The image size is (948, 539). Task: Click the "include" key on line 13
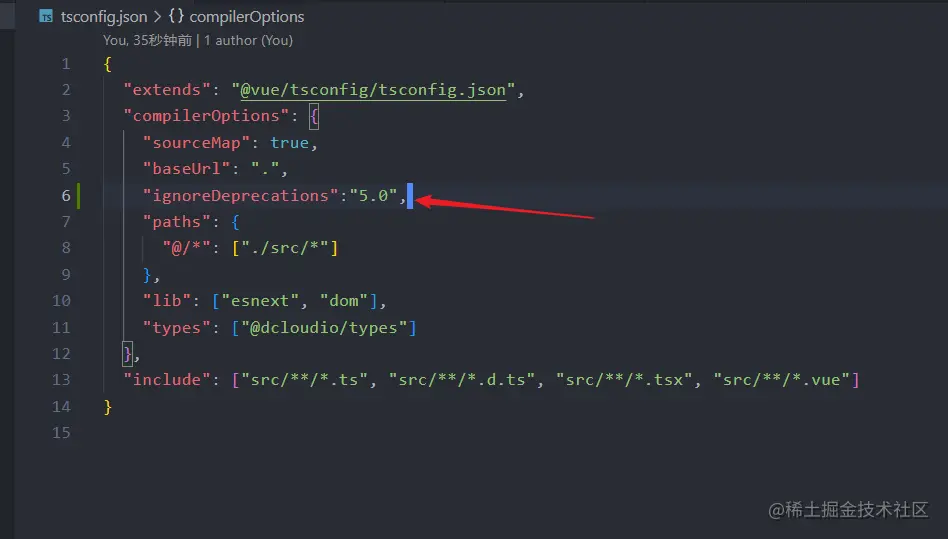167,380
